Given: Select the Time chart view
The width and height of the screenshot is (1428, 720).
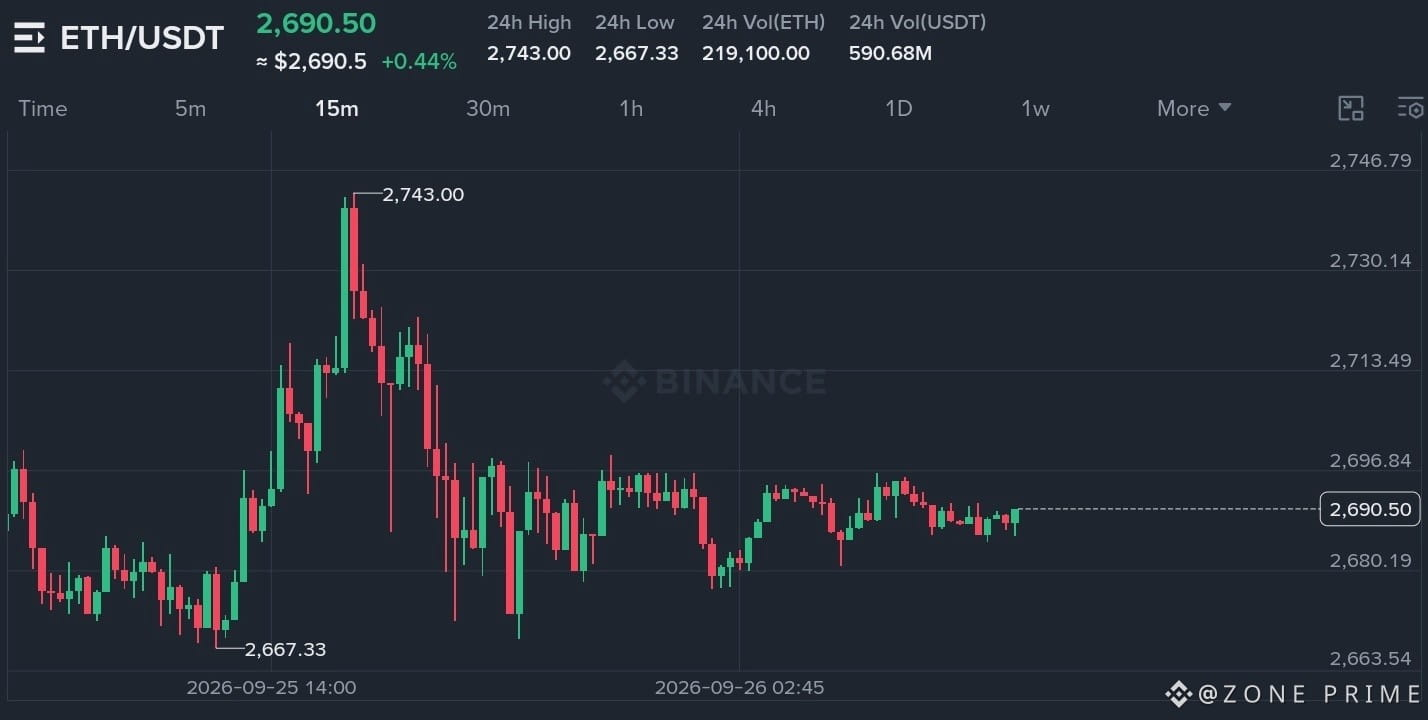Looking at the screenshot, I should tap(43, 108).
